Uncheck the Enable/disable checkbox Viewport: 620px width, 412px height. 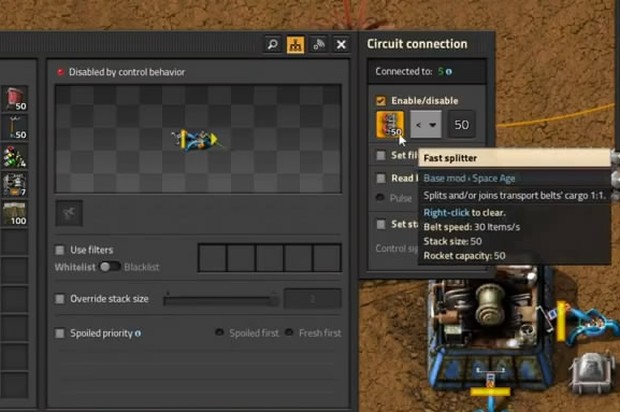coord(381,100)
